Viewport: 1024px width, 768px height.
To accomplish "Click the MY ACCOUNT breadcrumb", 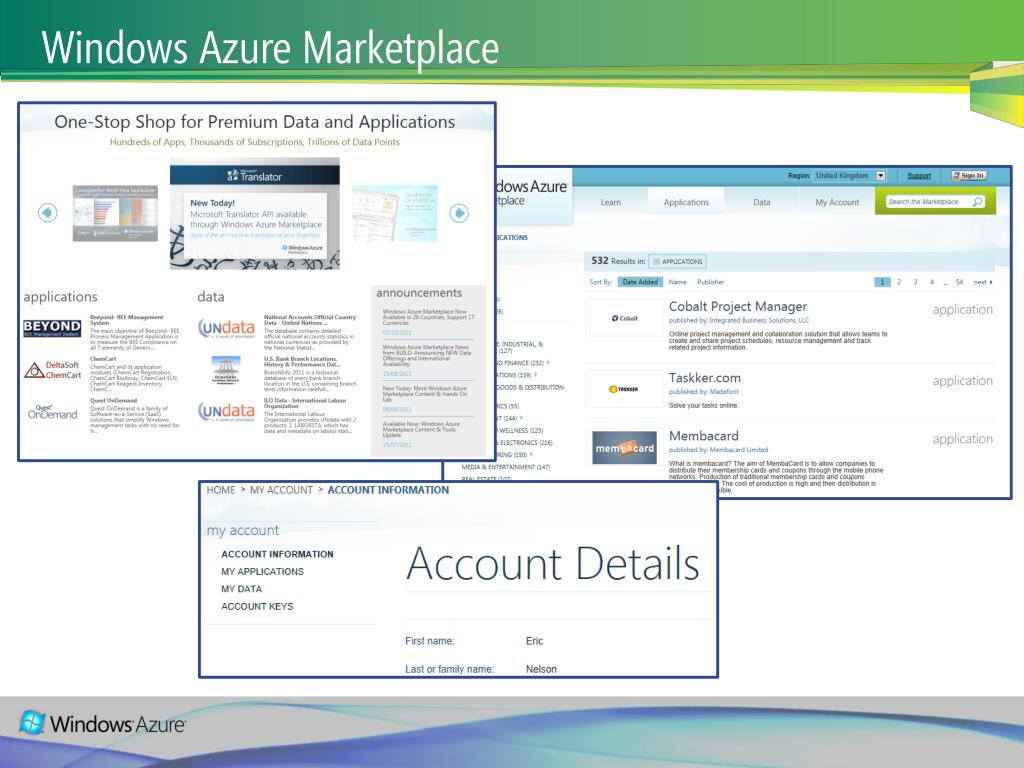I will coord(281,490).
